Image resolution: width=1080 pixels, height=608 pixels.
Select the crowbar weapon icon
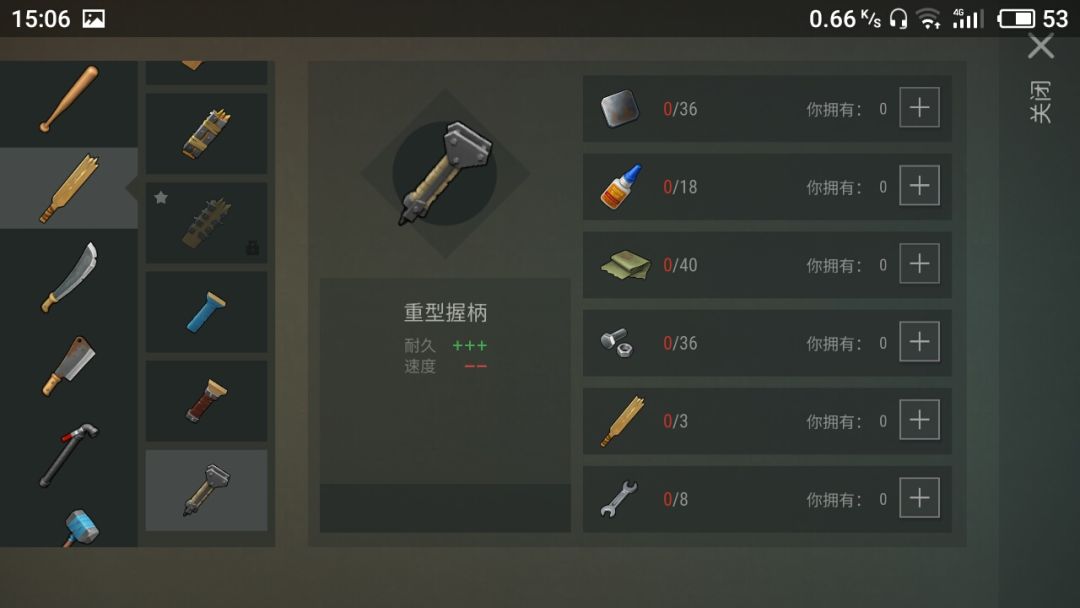69,455
